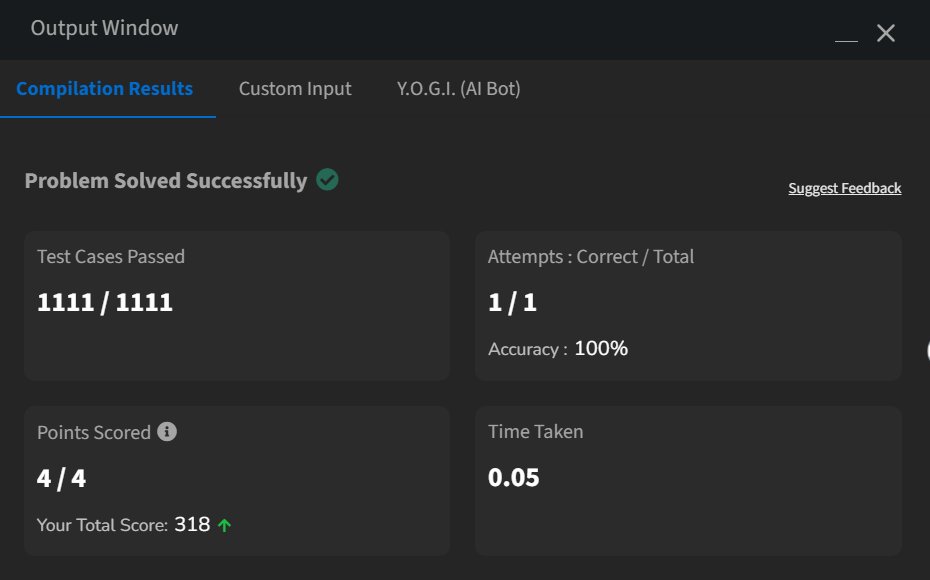
Task: Click the Your Total Score 318 text
Action: click(123, 525)
